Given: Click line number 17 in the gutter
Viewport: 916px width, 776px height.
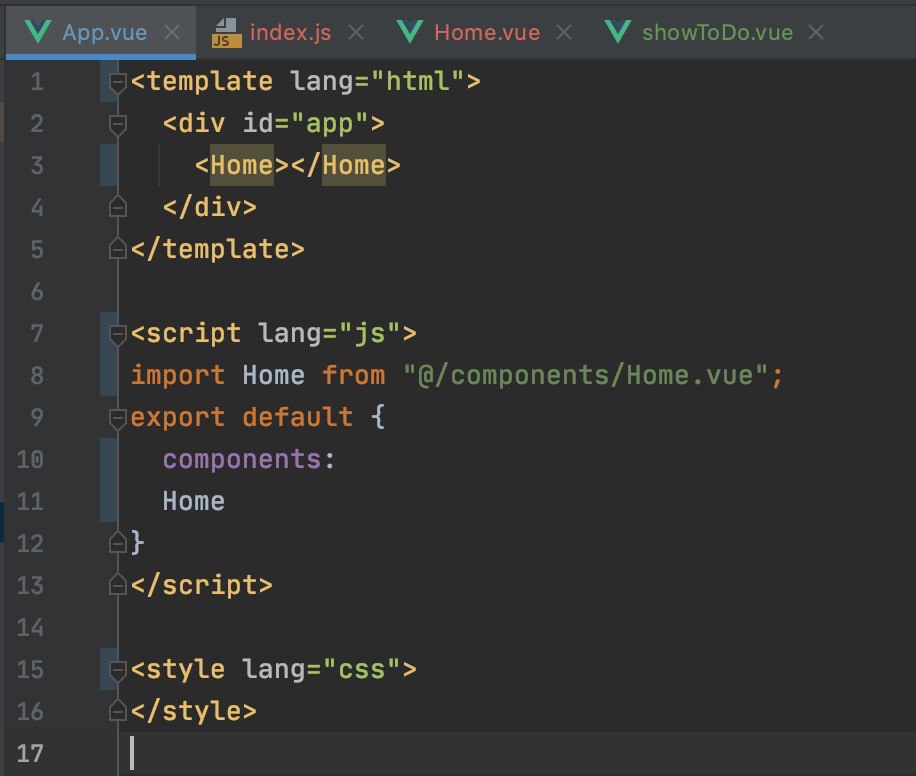Looking at the screenshot, I should coord(30,754).
